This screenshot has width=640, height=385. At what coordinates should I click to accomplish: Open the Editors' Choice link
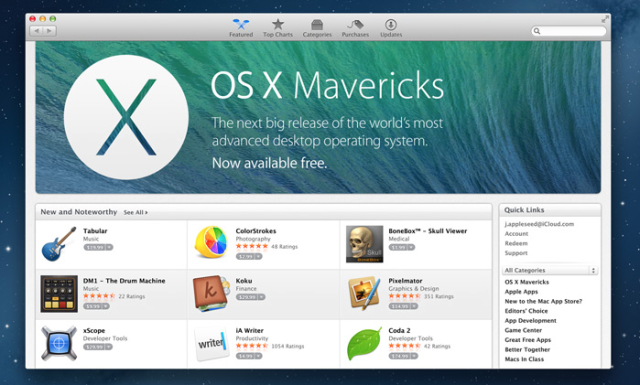(526, 311)
